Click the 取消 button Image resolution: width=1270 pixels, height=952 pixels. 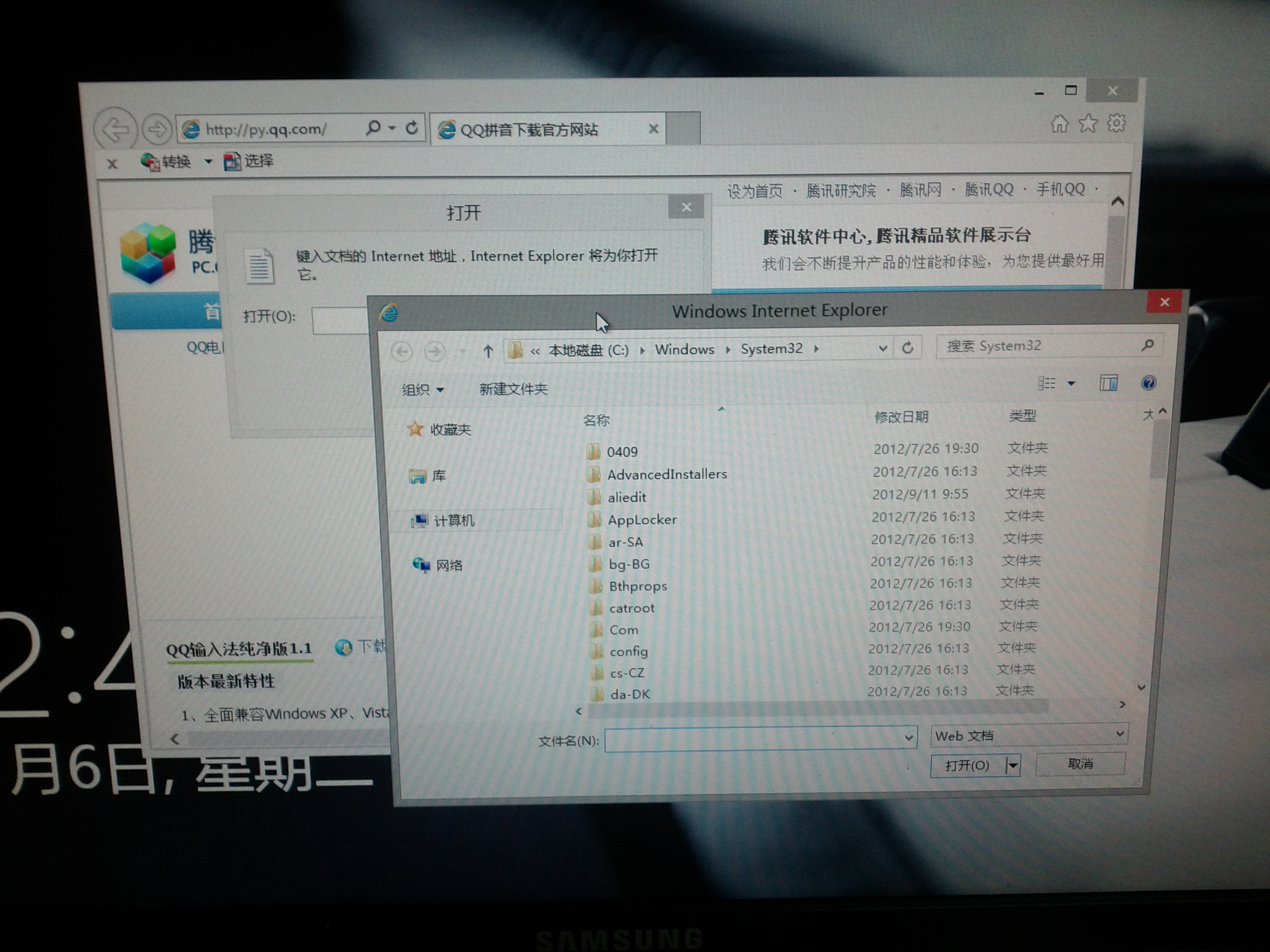tap(1080, 764)
